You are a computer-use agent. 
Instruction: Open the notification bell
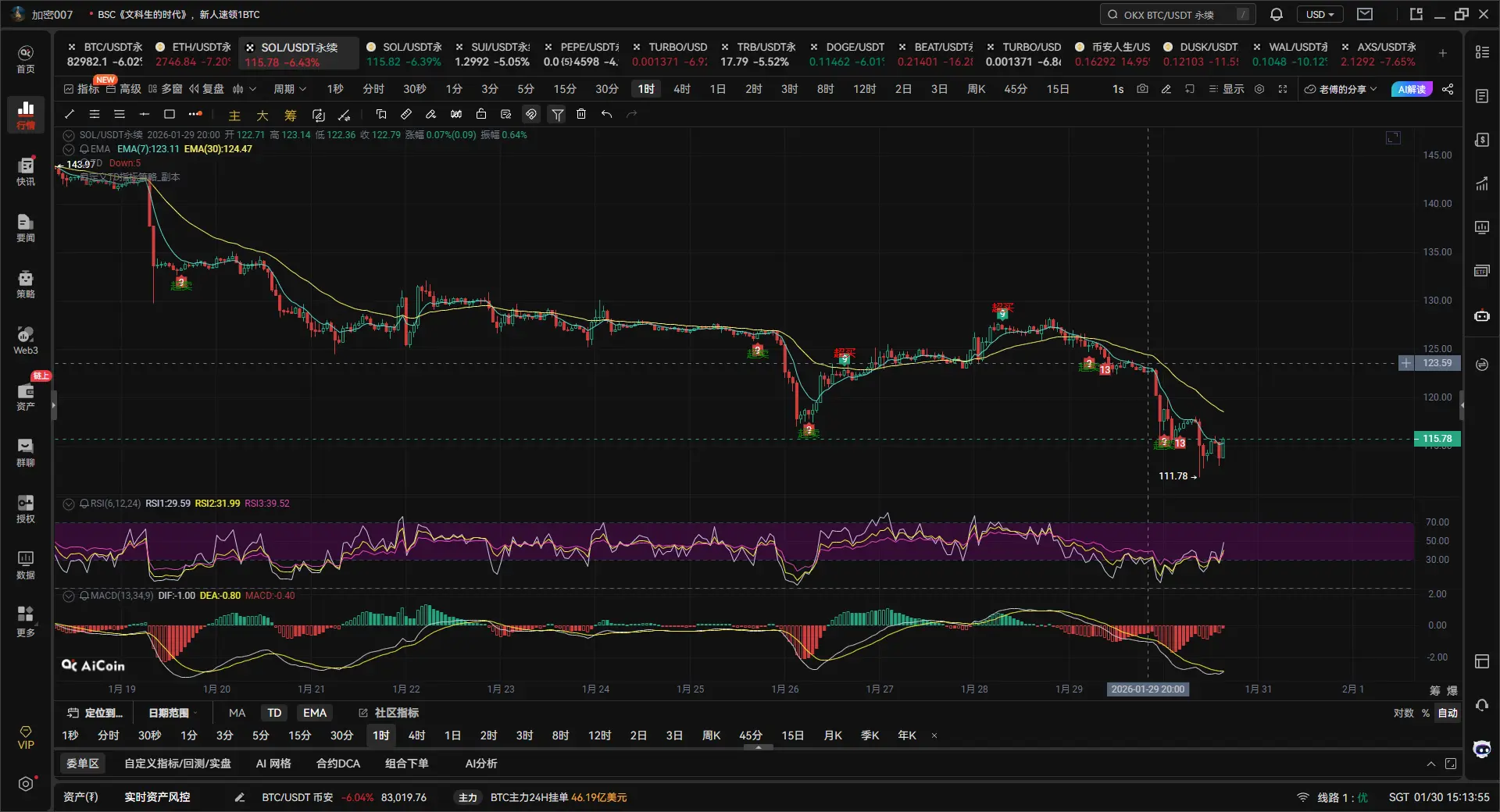(1276, 14)
